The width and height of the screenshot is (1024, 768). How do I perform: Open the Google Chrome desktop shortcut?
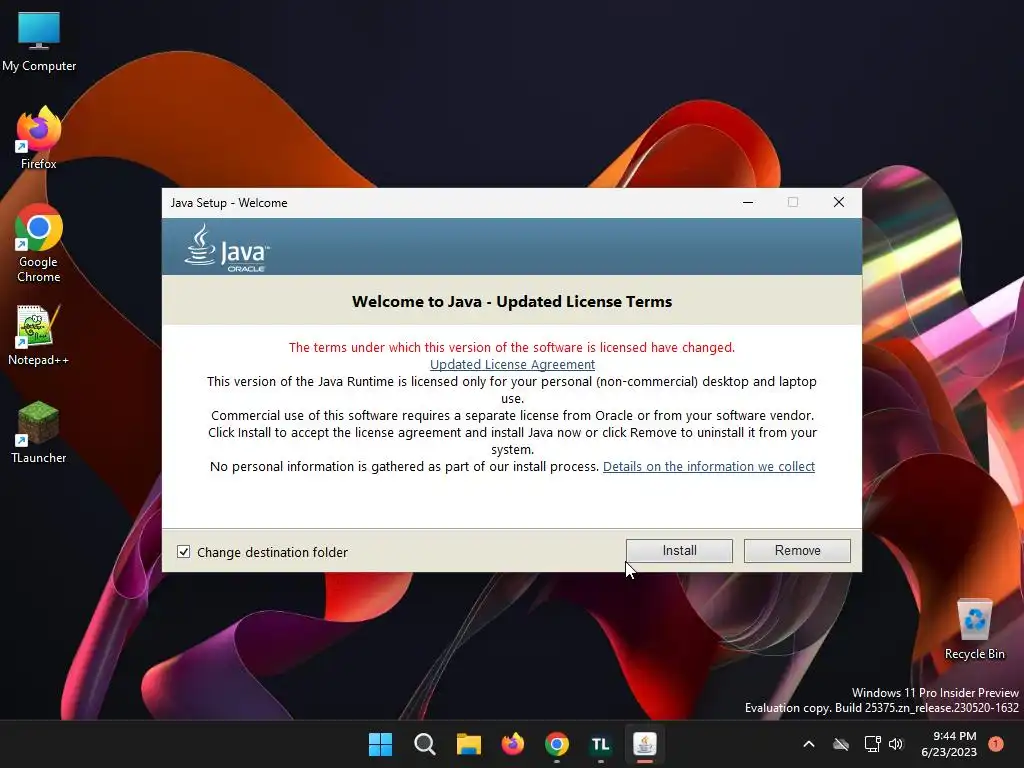click(39, 243)
